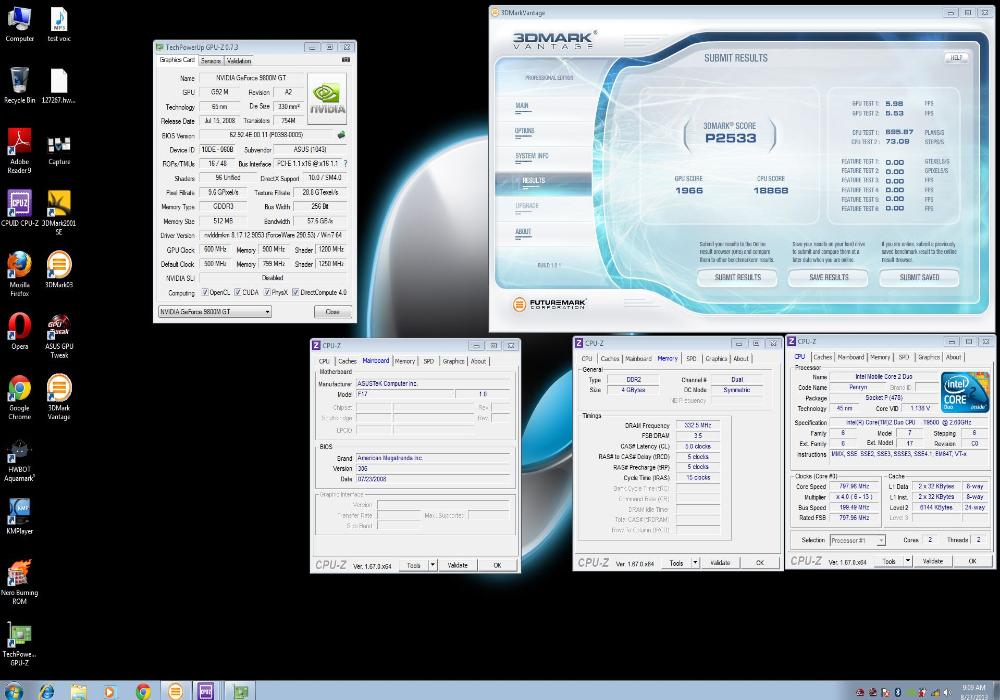This screenshot has width=1000, height=700.
Task: Click Help button in 3DMark Vantage
Action: 956,57
